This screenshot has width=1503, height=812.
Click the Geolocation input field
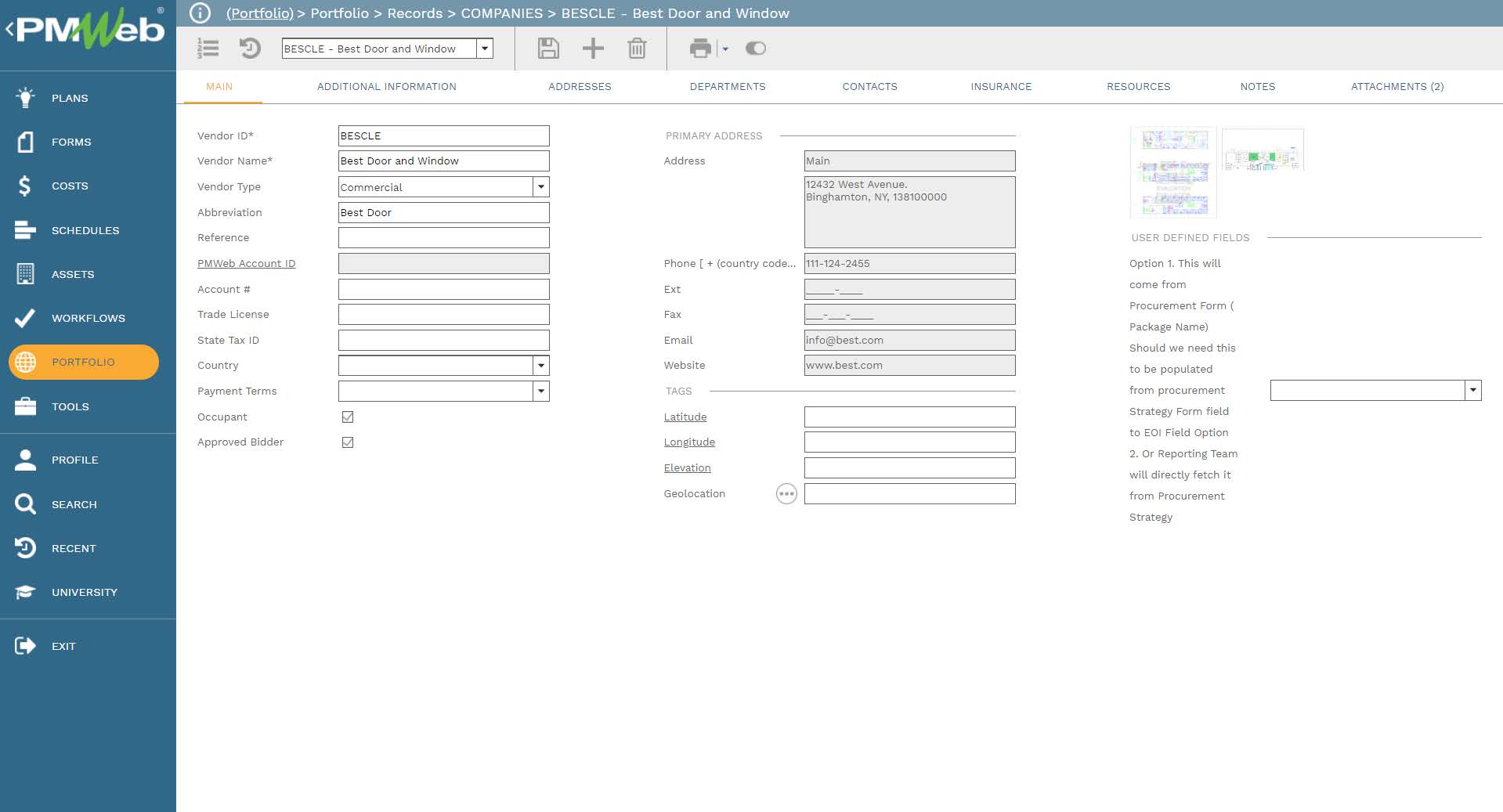tap(910, 494)
